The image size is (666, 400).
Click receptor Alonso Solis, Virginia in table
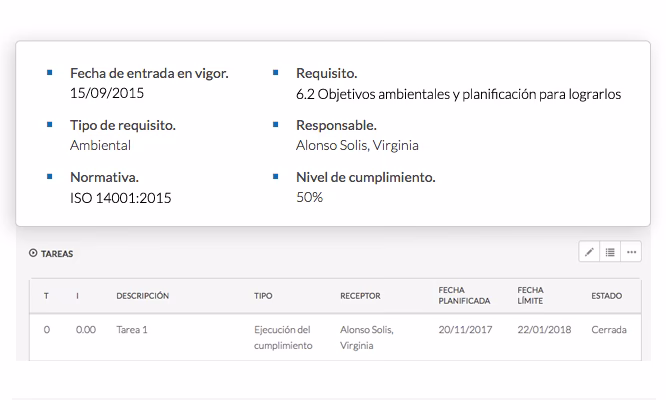pyautogui.click(x=366, y=337)
